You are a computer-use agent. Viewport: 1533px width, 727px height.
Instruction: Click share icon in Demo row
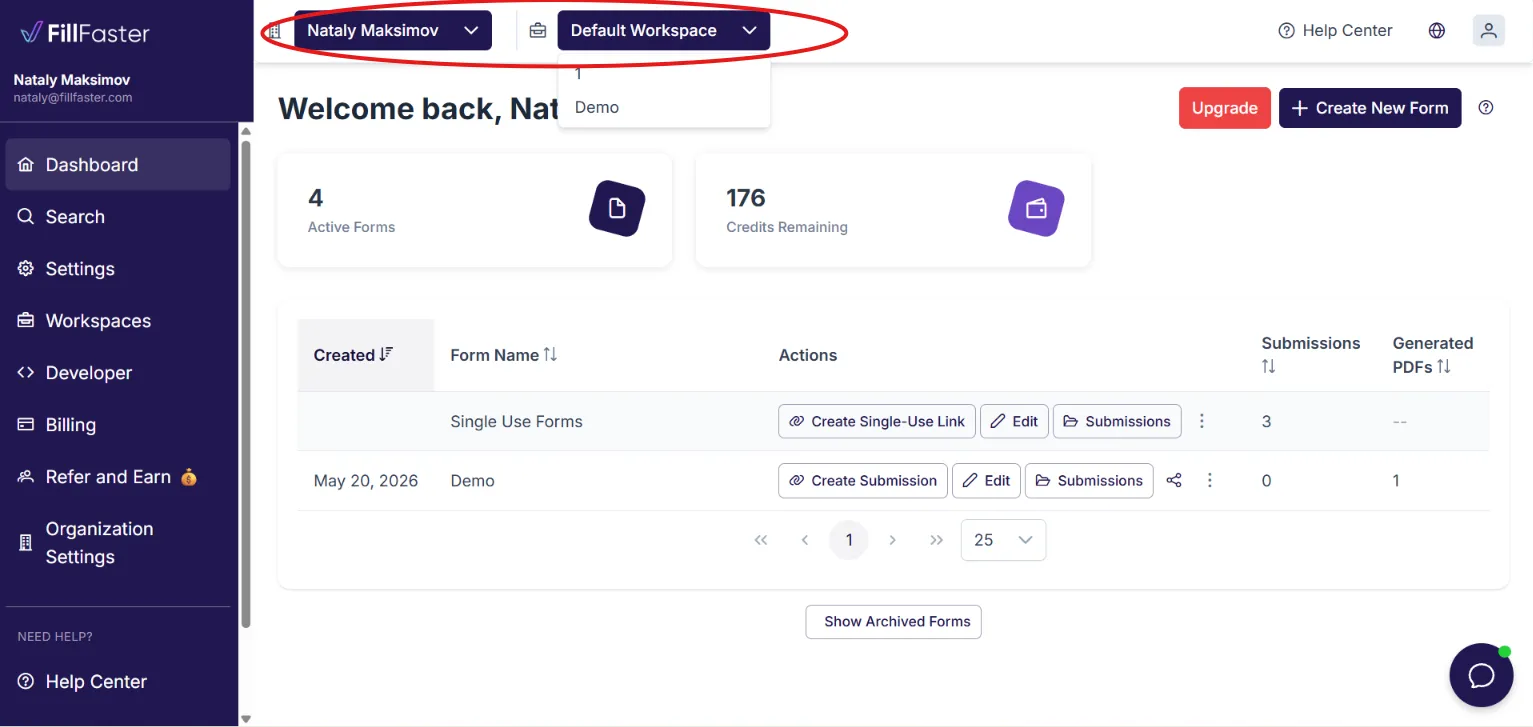(1174, 480)
